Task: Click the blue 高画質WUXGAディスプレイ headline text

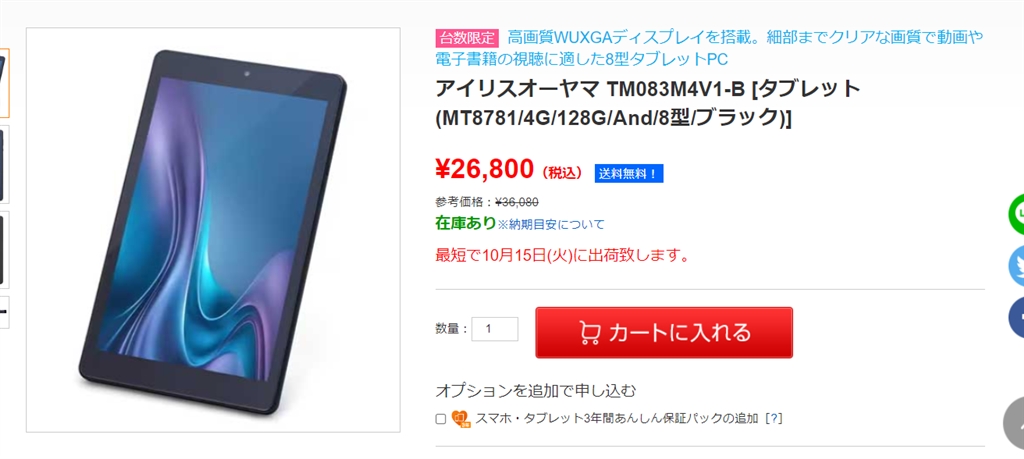Action: pos(709,48)
